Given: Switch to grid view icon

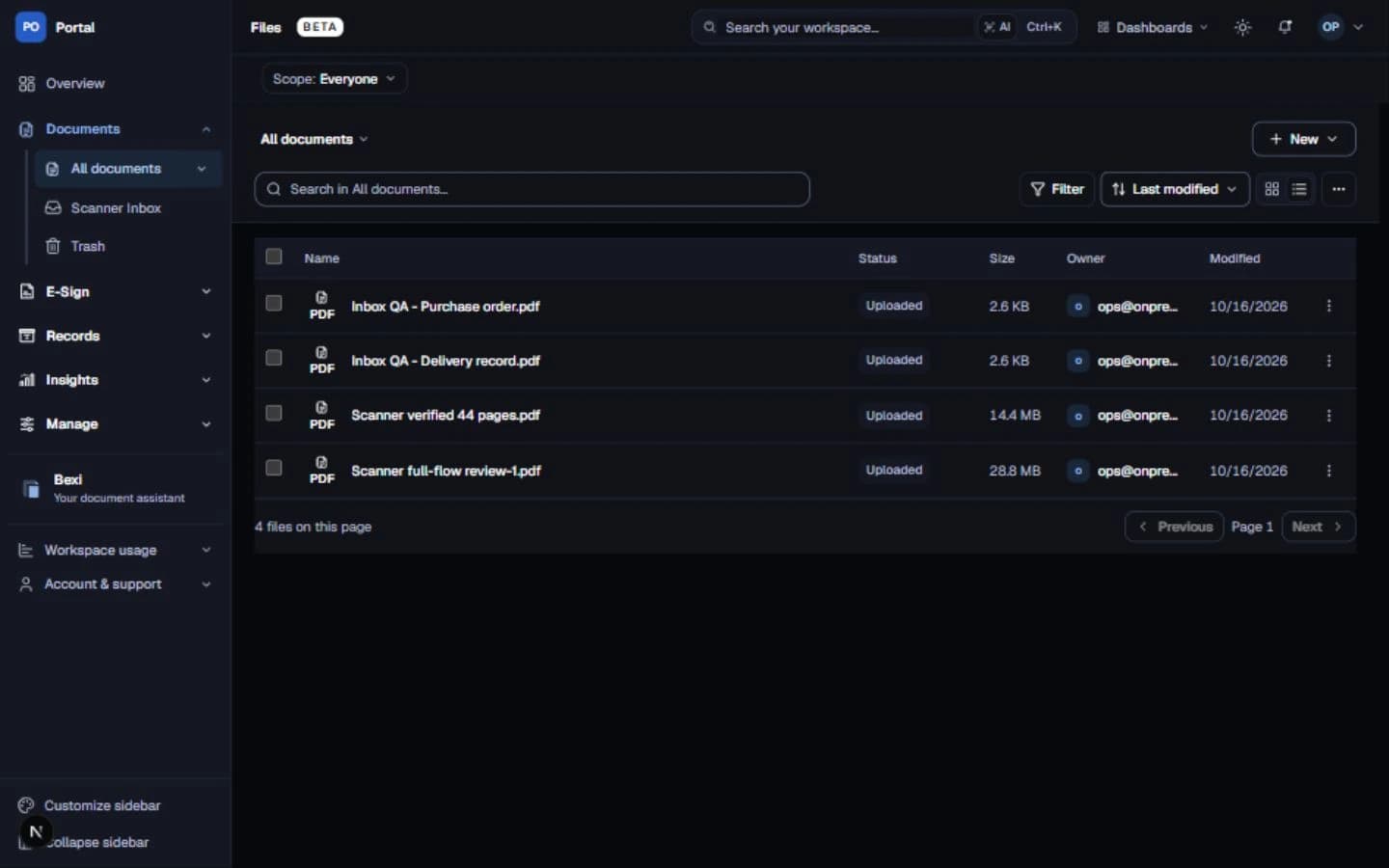Looking at the screenshot, I should [x=1271, y=189].
